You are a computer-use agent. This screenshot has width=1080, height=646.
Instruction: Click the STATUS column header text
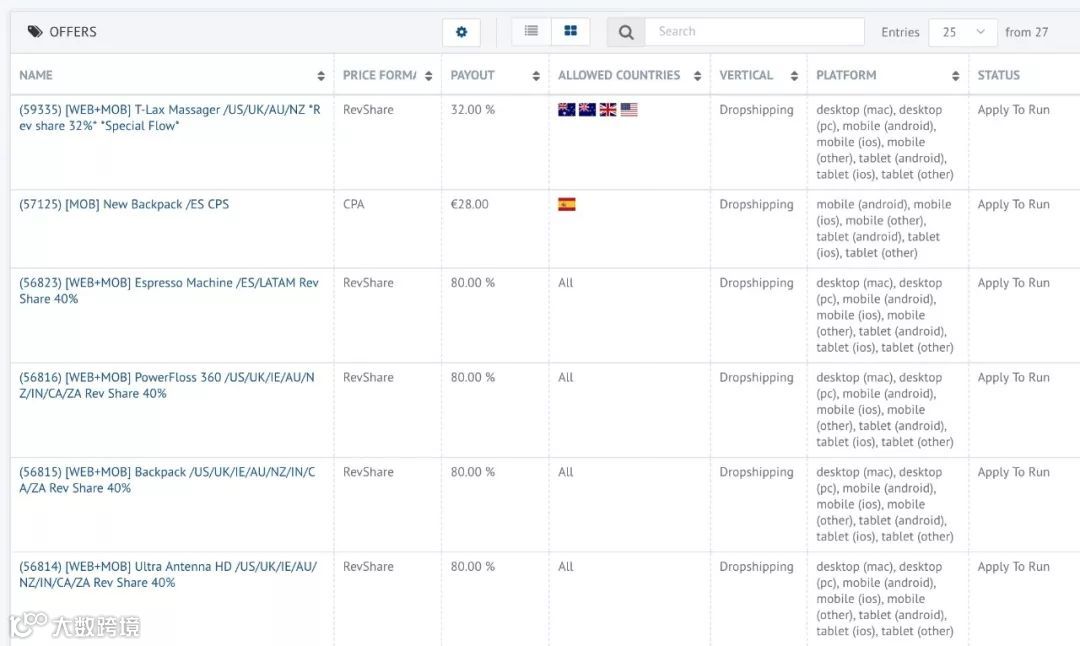(999, 75)
